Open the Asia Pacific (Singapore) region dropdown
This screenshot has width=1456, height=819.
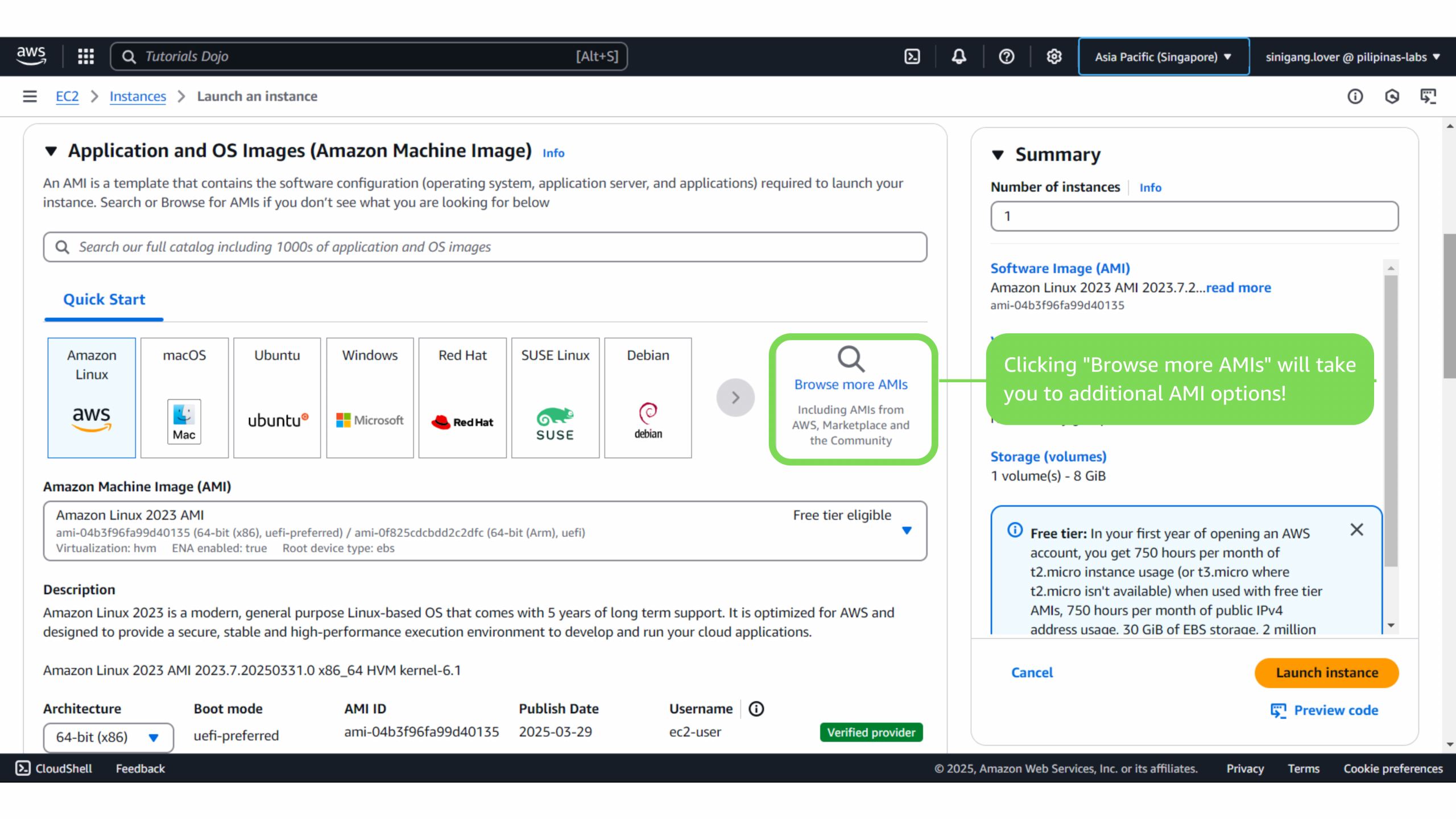click(1163, 57)
